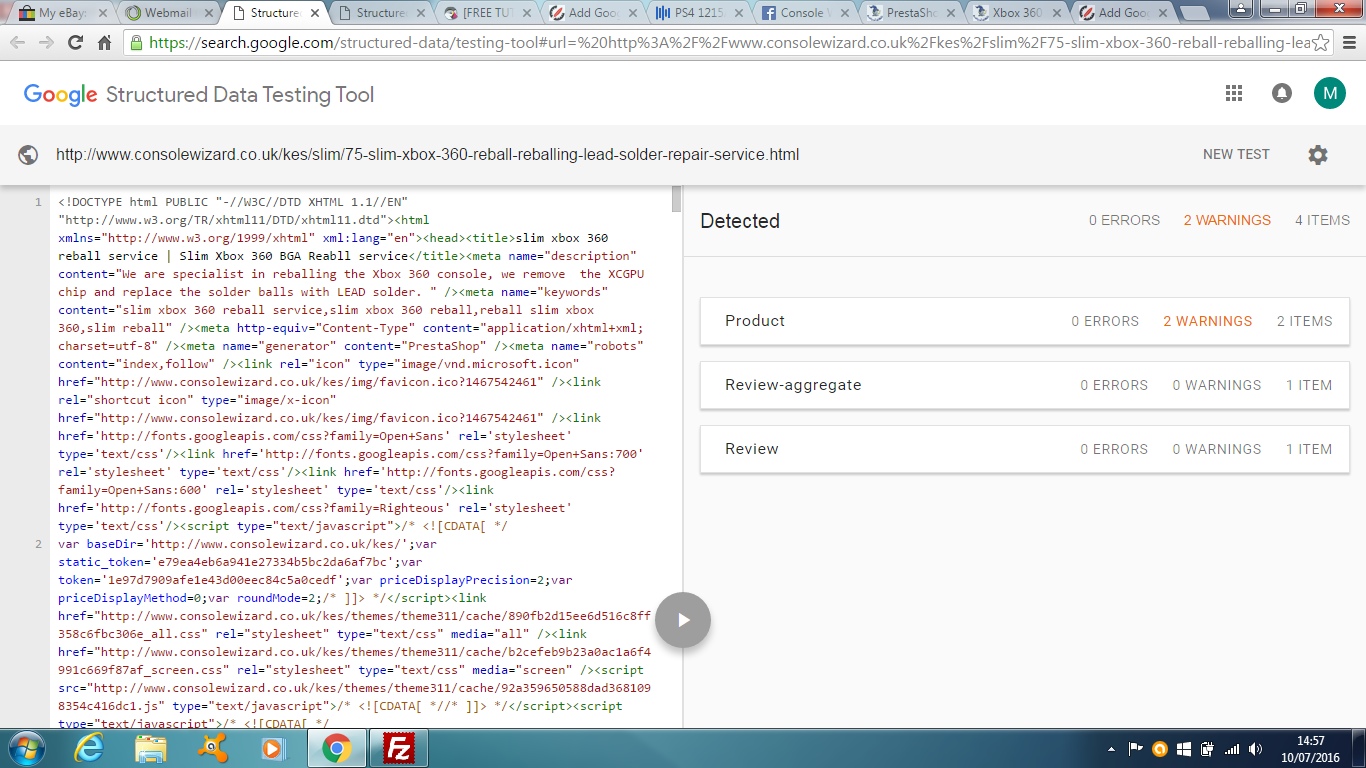The width and height of the screenshot is (1366, 768).
Task: Click the 0 ERRORS summary count
Action: coord(1125,220)
